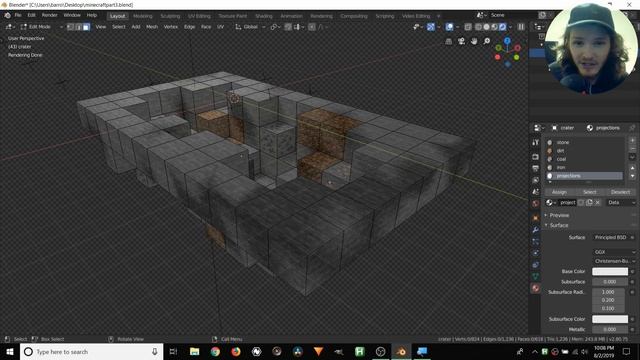Click the Assign button
640x360 pixels.
coord(559,192)
